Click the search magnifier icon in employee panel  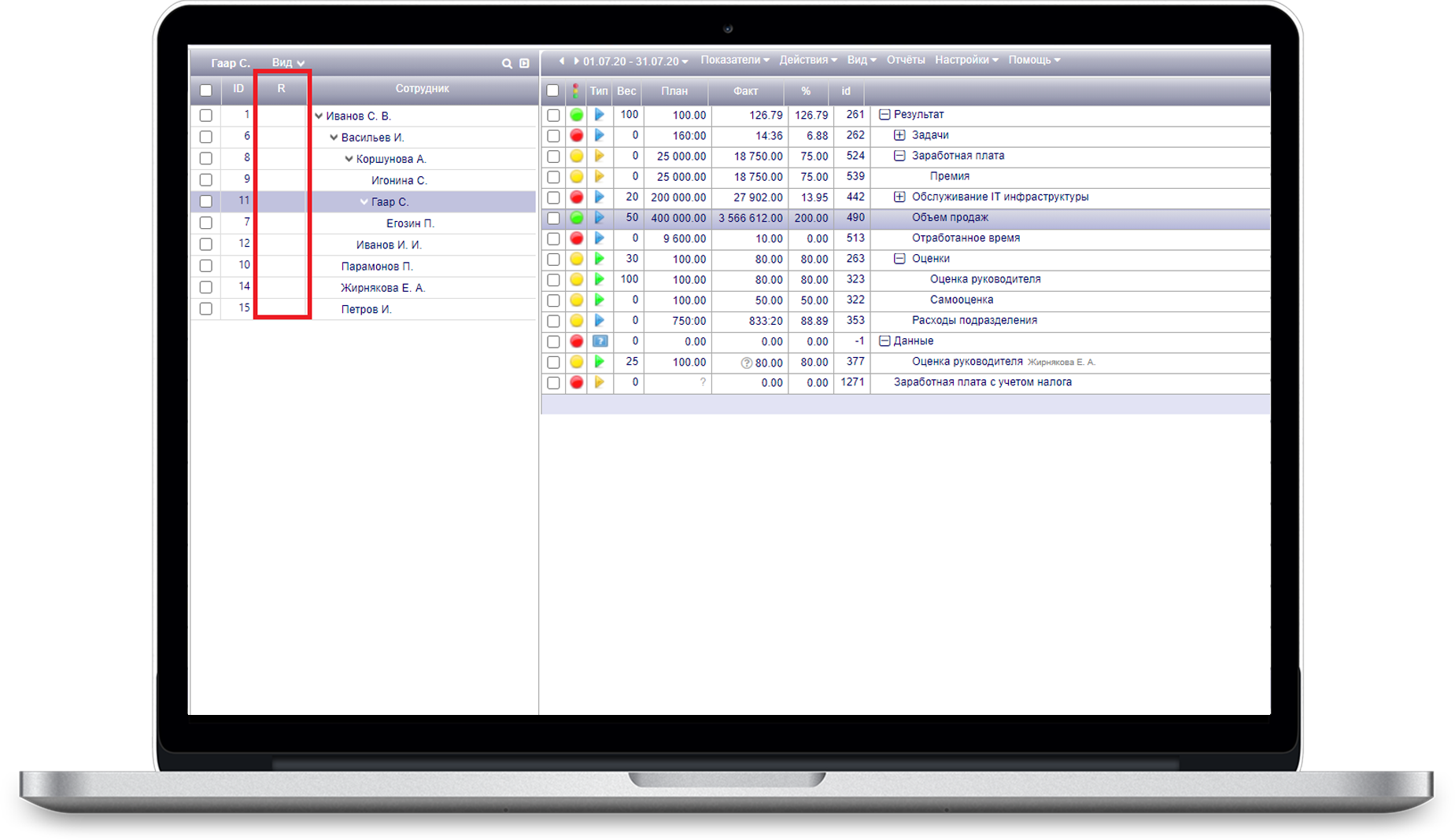[x=507, y=64]
